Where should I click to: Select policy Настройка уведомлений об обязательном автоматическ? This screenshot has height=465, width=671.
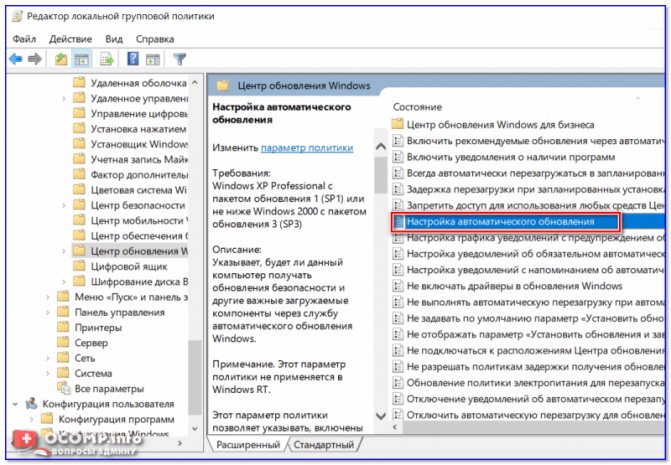tap(528, 254)
